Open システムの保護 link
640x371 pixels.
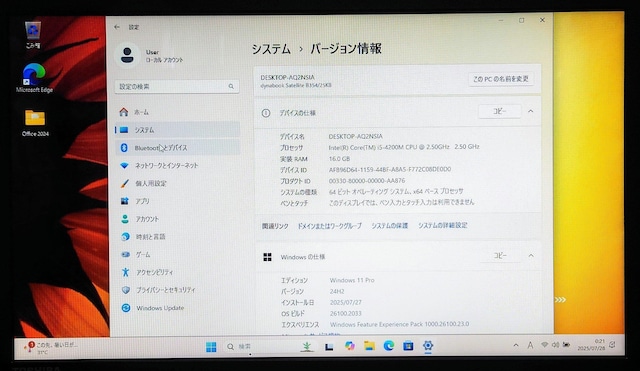coord(389,226)
